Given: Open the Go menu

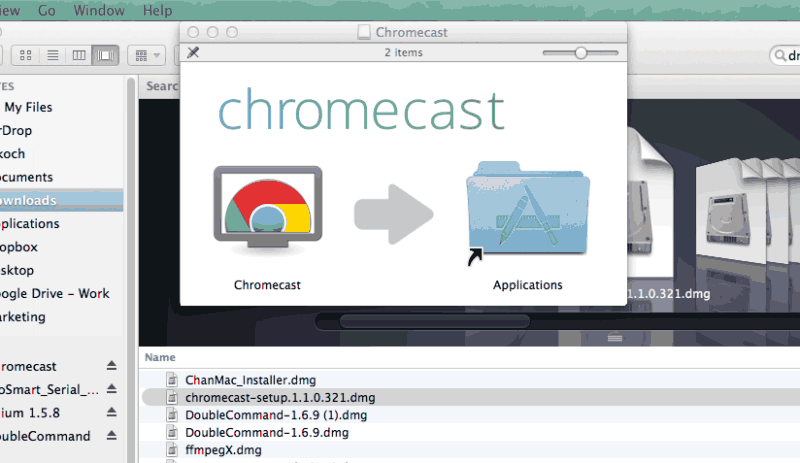Looking at the screenshot, I should click(46, 10).
